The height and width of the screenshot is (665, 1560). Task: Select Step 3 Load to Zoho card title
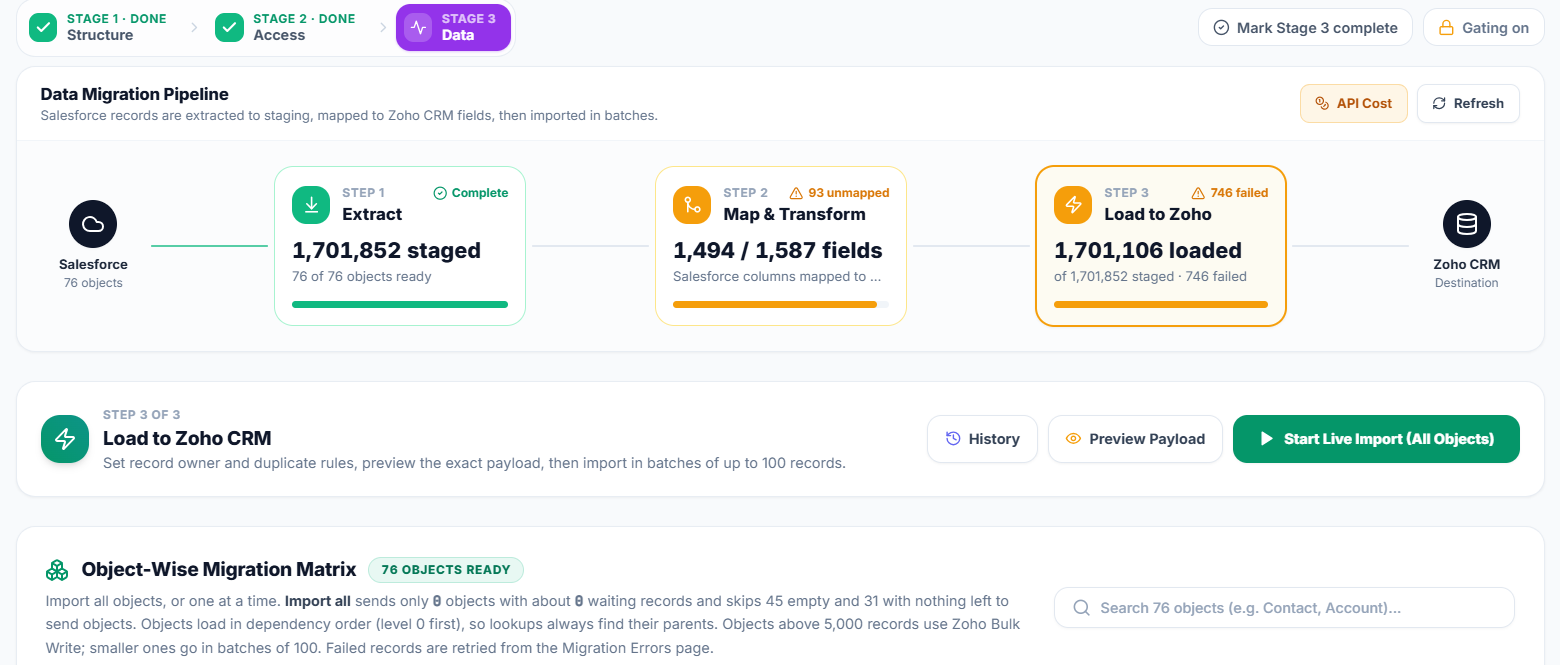point(1158,214)
